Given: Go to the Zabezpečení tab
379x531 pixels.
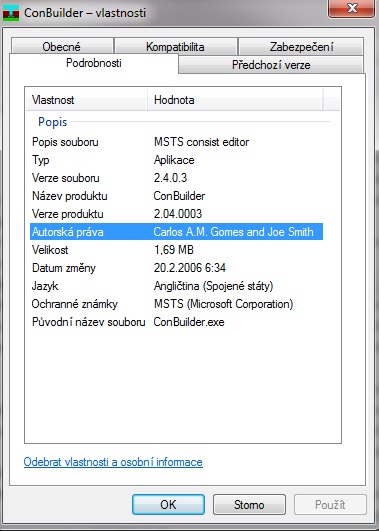Looking at the screenshot, I should point(301,47).
